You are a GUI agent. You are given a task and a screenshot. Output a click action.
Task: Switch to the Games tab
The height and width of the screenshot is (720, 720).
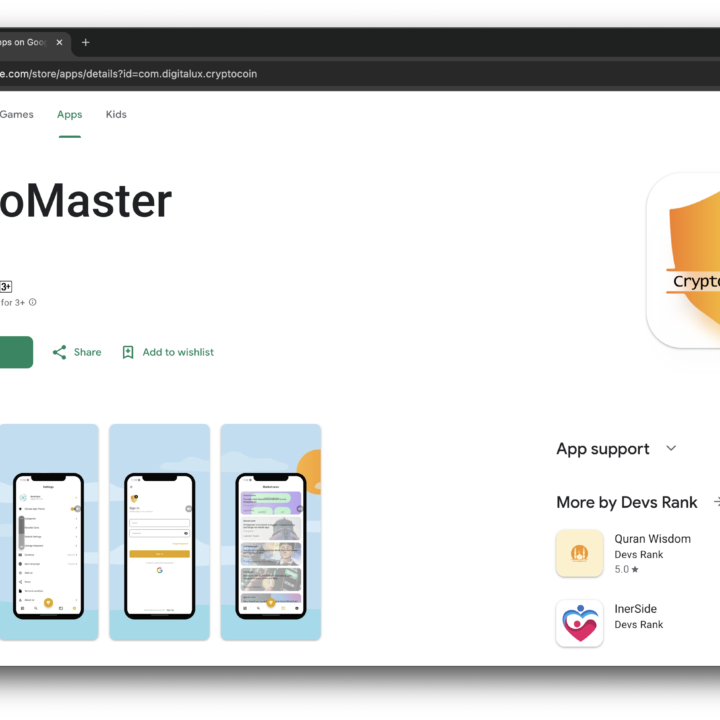point(17,114)
